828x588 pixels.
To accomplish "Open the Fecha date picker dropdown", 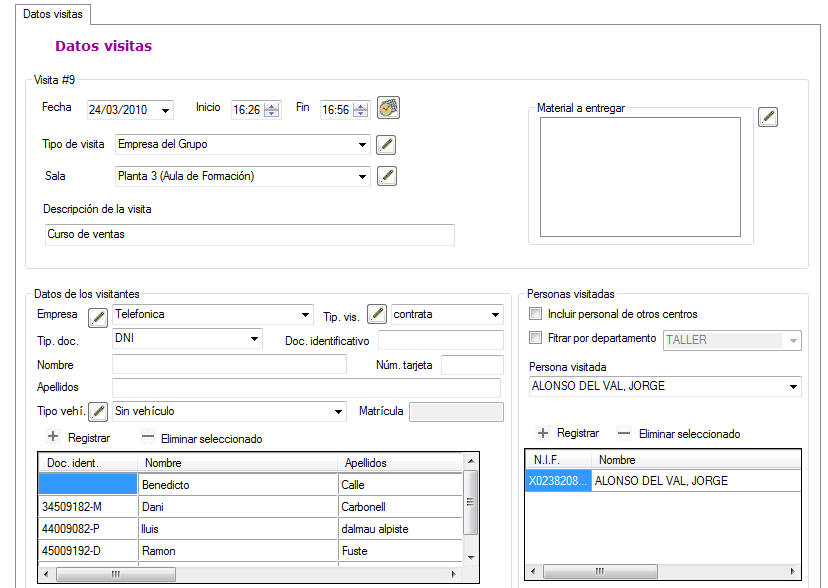I will [165, 110].
